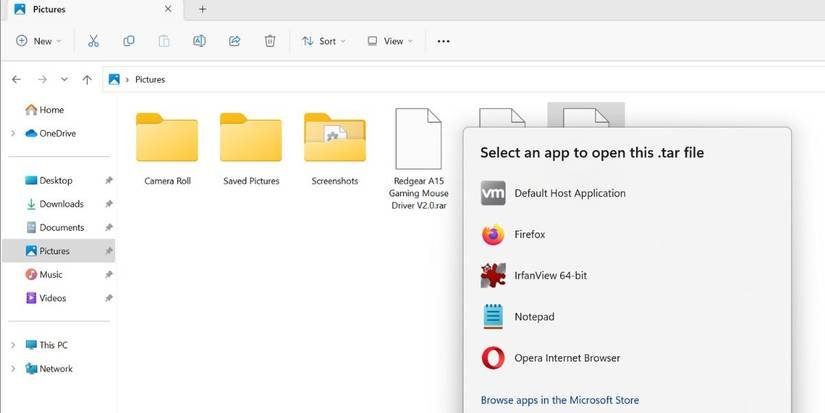Select Opera Internet Browser option

[x=566, y=358]
